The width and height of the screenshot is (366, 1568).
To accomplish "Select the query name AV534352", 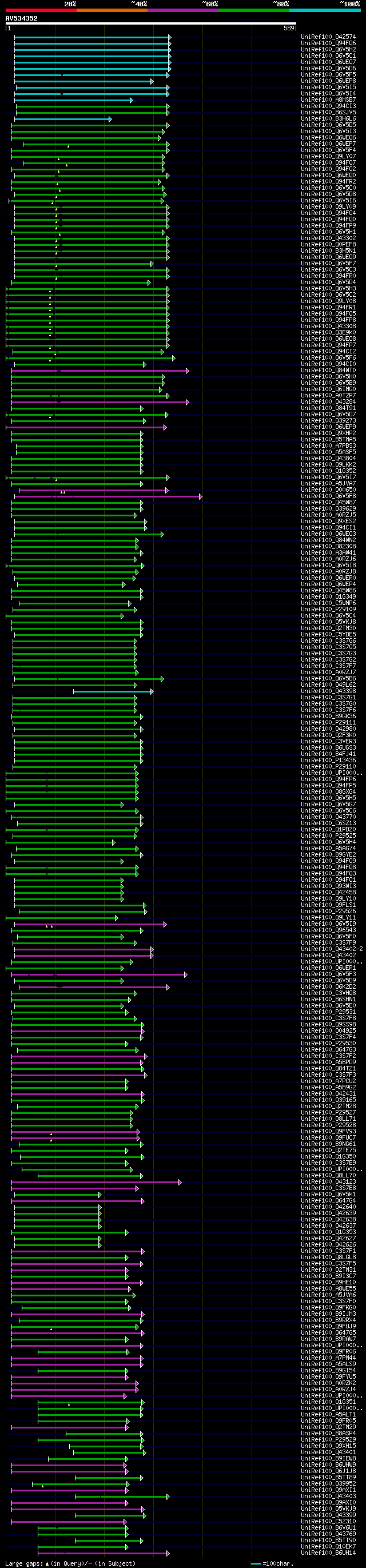I will coord(21,18).
